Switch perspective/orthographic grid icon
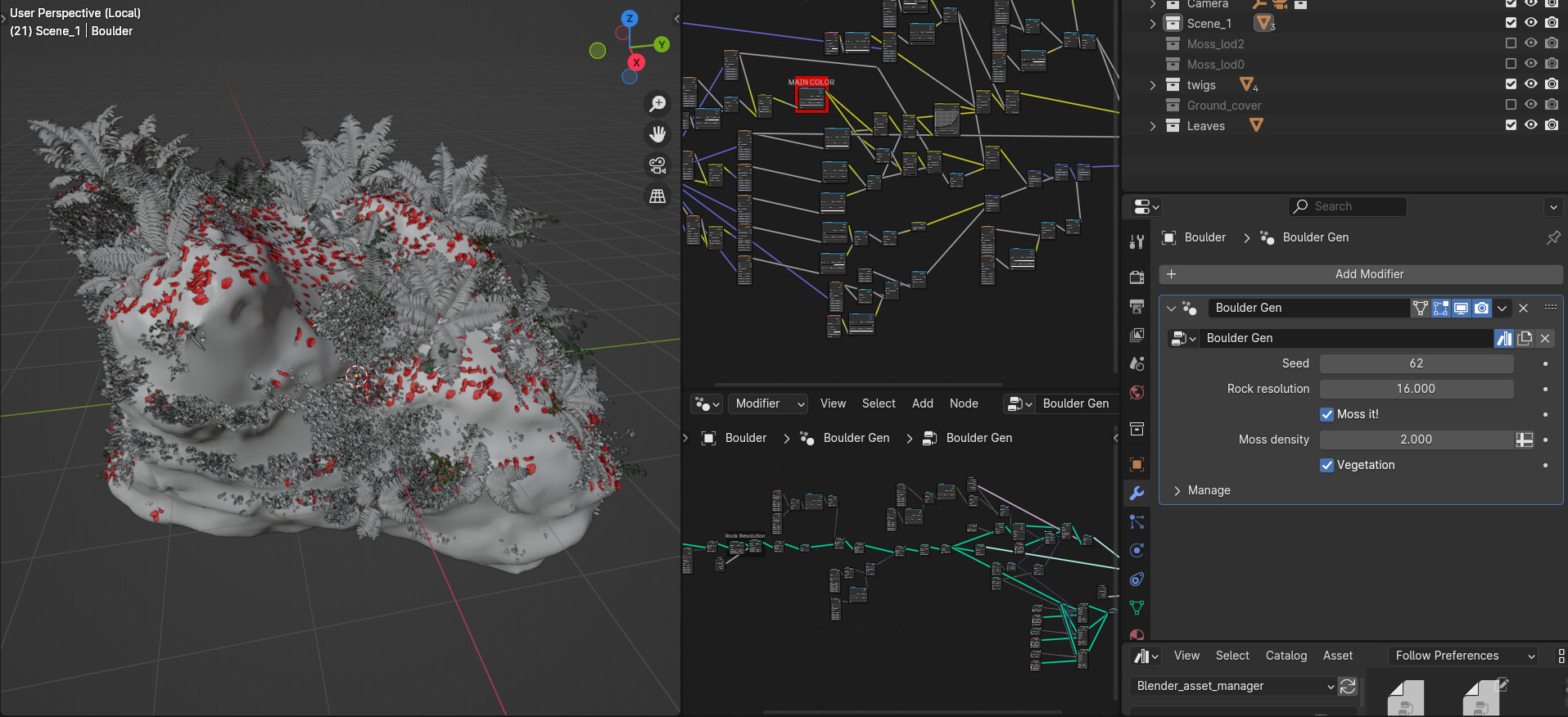The image size is (1568, 717). pos(657,196)
